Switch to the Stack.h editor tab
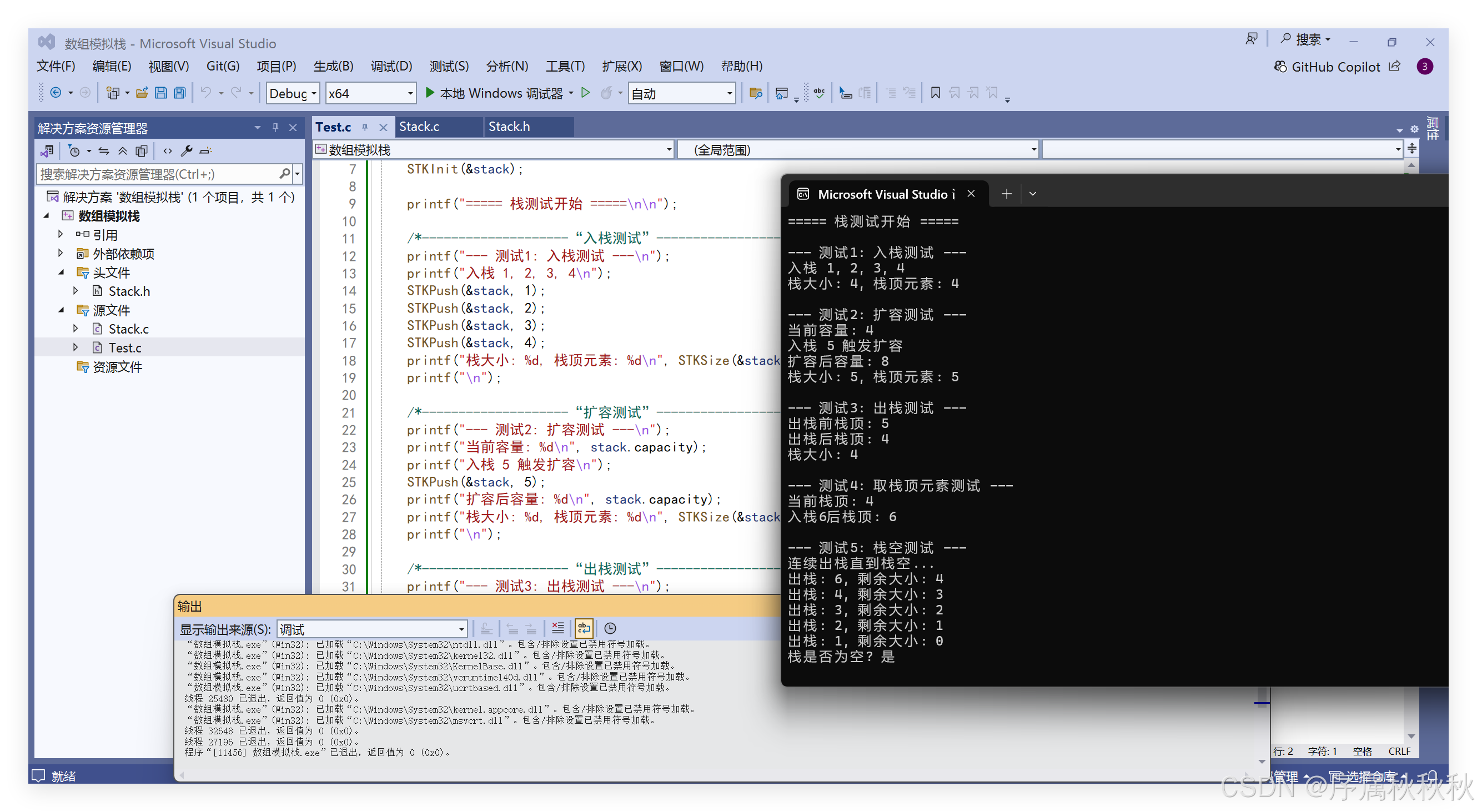1477x812 pixels. [509, 127]
